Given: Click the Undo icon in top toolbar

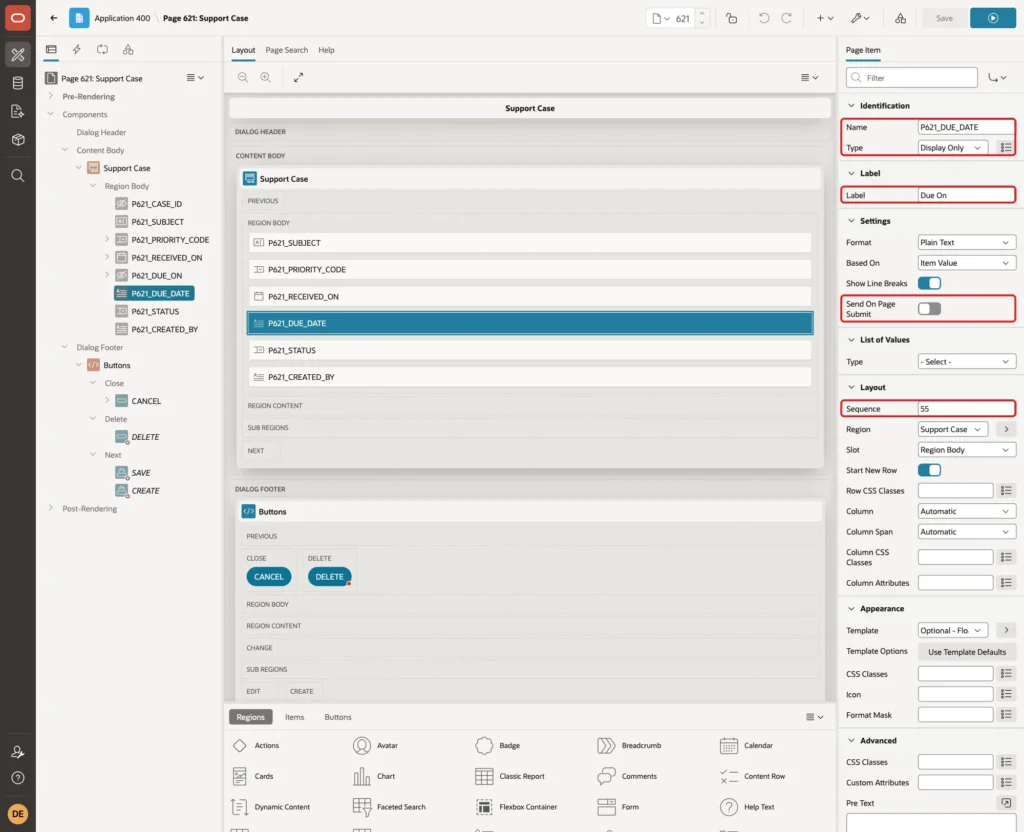Looking at the screenshot, I should point(763,18).
